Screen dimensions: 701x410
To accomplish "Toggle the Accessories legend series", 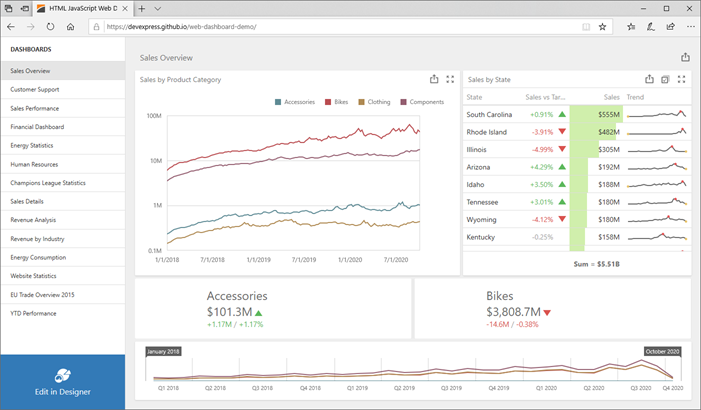I will point(295,102).
